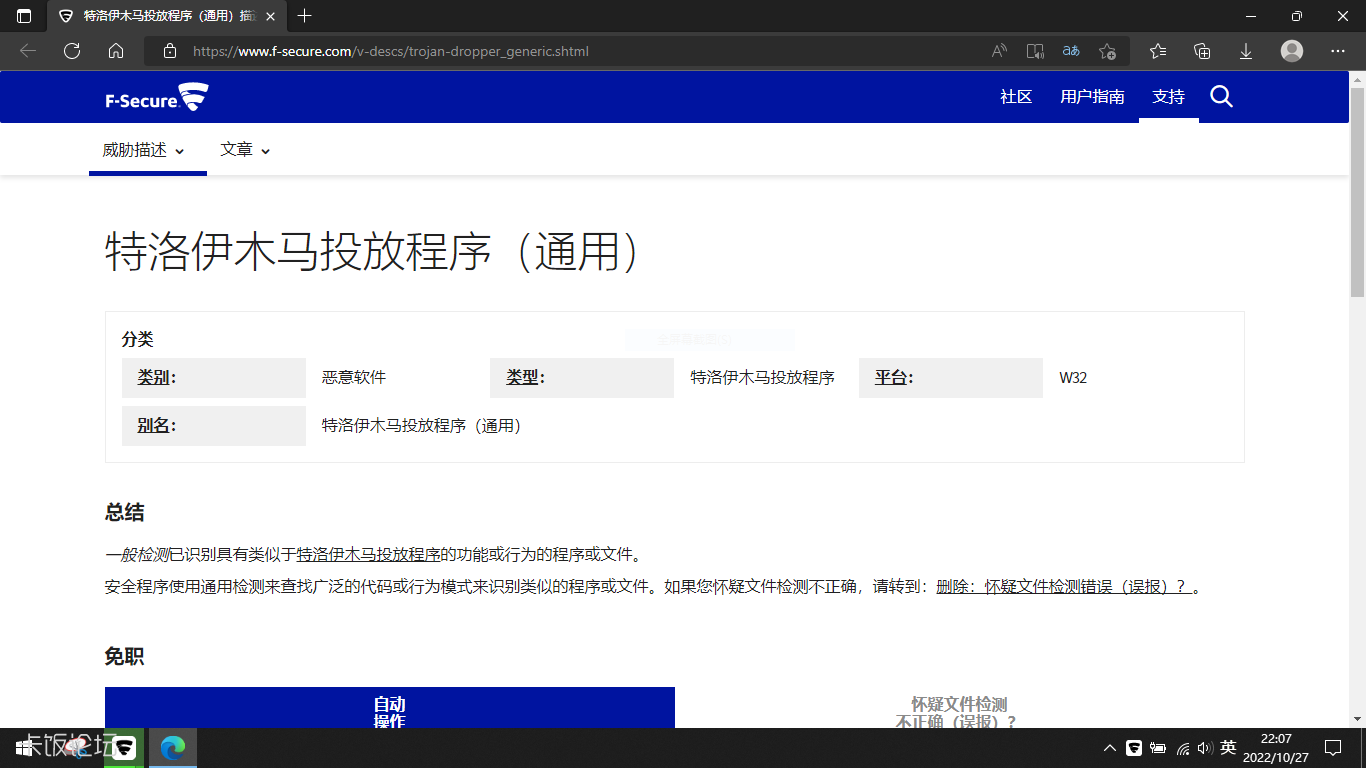The width and height of the screenshot is (1366, 768).
Task: Click the W32 platform value
Action: 1073,378
